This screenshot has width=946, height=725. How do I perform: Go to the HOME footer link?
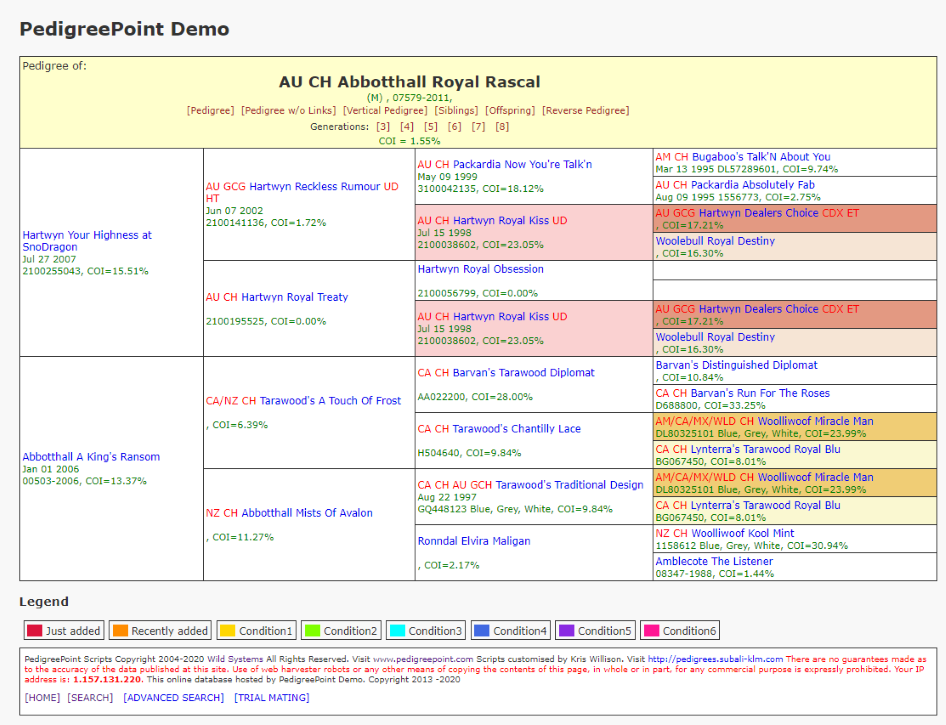[x=43, y=698]
